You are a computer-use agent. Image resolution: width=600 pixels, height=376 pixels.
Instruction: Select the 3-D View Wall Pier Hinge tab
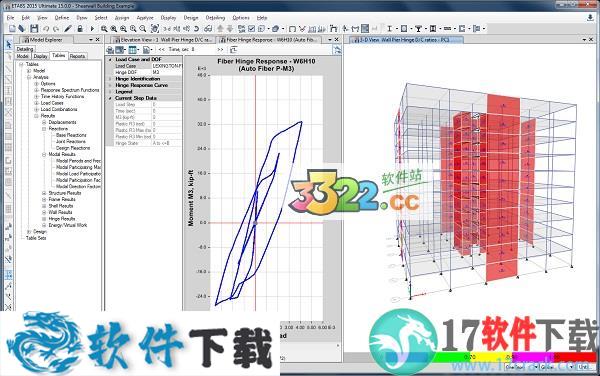(x=406, y=39)
